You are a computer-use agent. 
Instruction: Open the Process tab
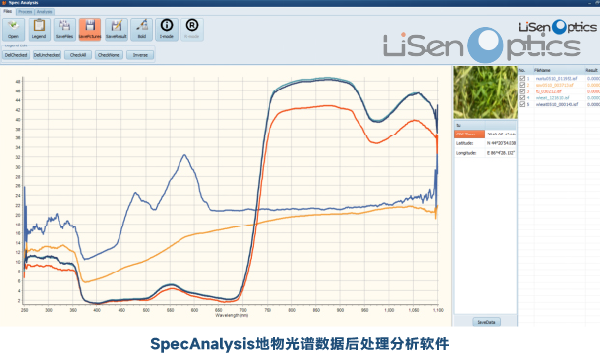25,11
